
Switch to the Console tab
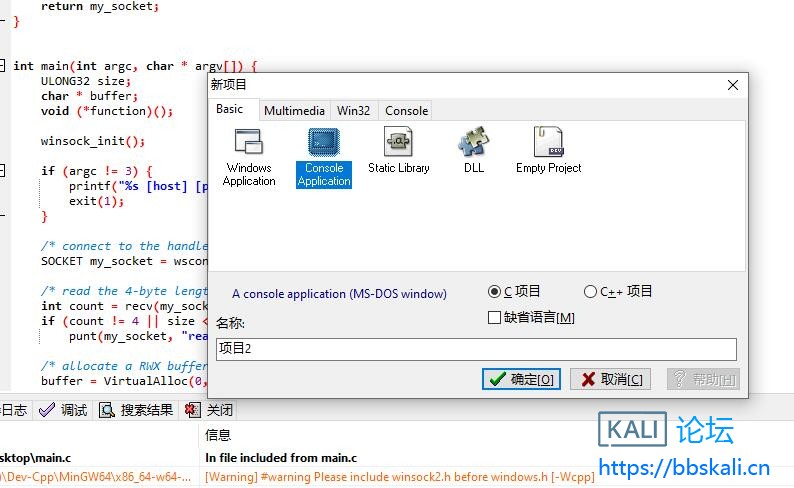(x=406, y=111)
